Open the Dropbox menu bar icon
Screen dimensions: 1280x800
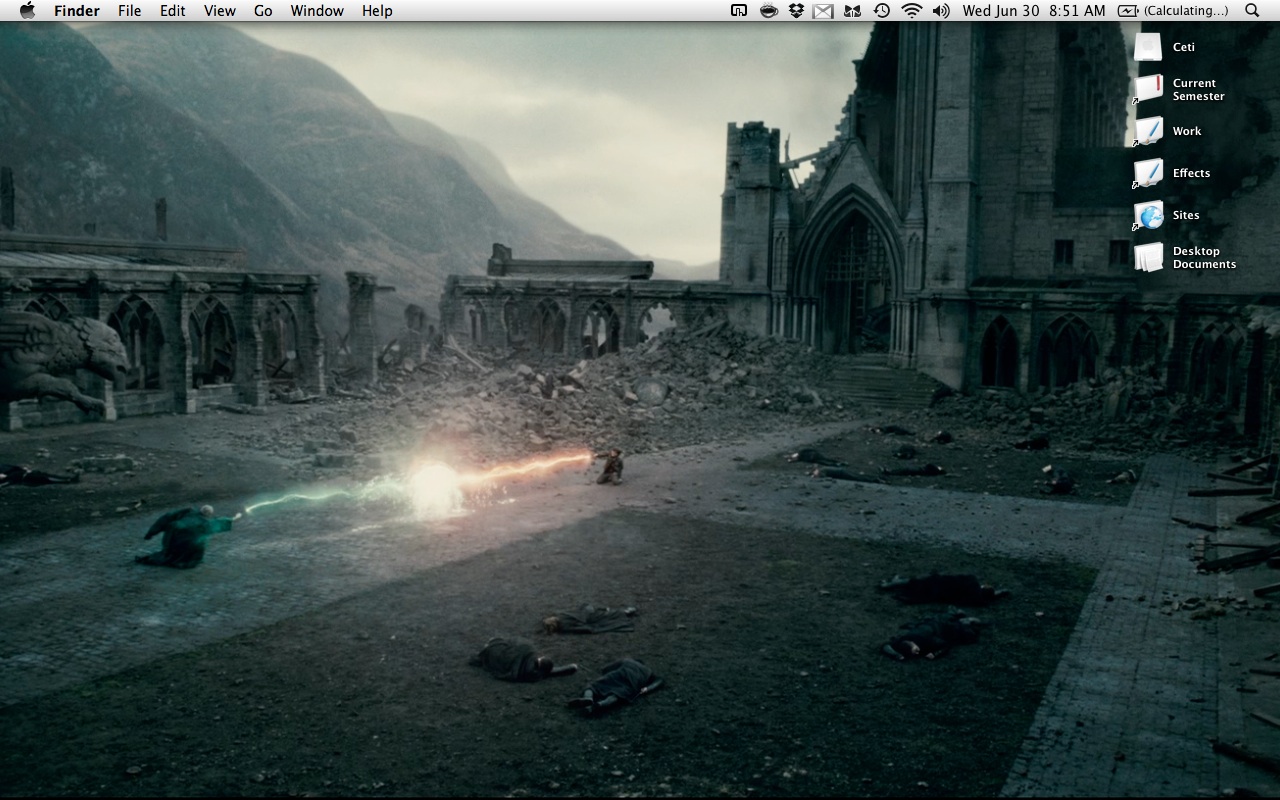[x=796, y=11]
